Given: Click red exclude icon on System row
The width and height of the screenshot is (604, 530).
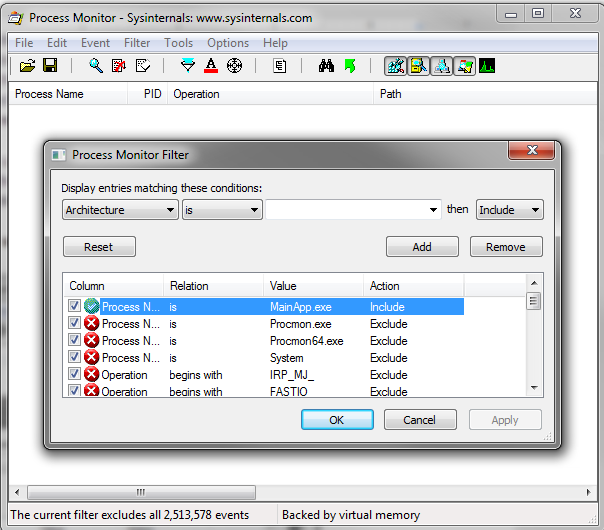Looking at the screenshot, I should click(x=92, y=357).
